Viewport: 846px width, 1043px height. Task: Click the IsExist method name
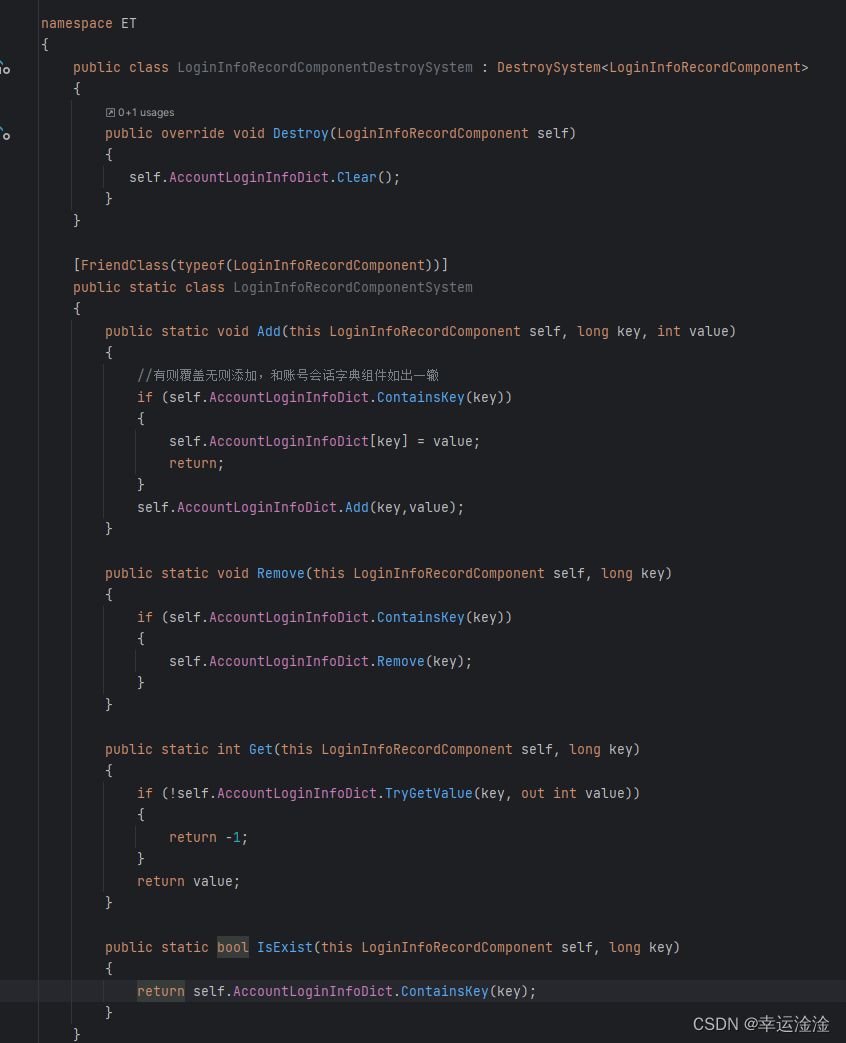285,947
